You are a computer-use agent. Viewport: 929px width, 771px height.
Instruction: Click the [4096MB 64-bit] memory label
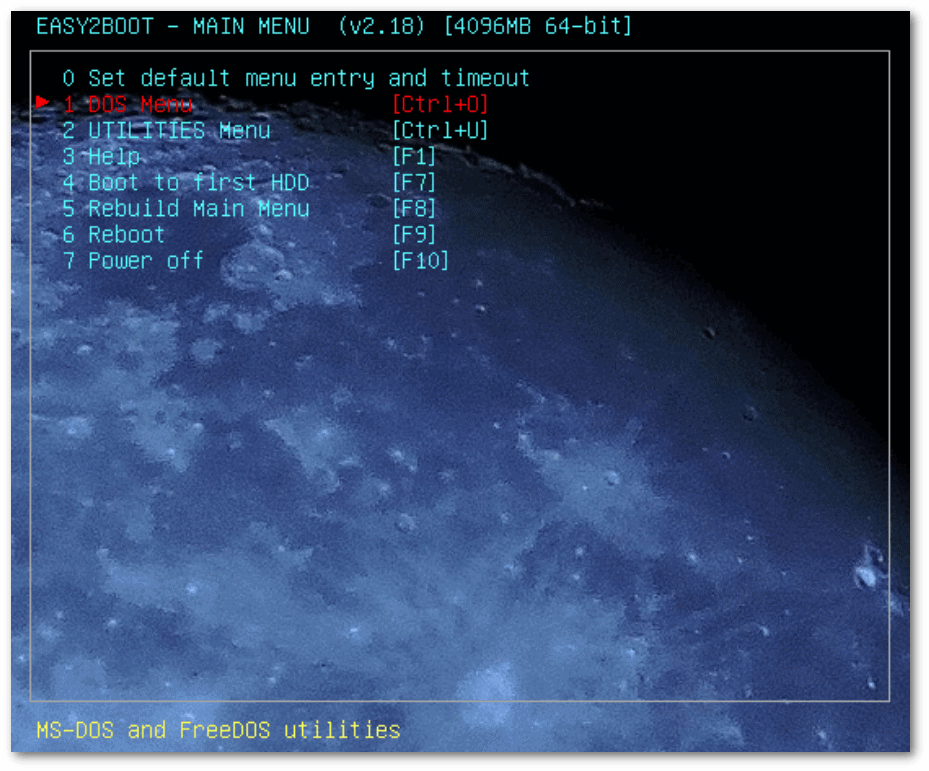(x=539, y=27)
